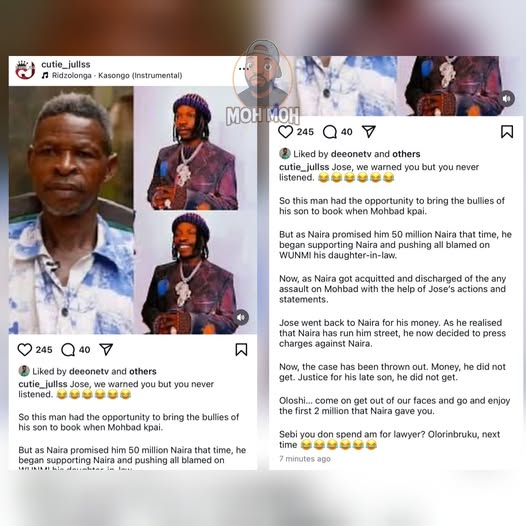Open comments bubble on the right post
The width and height of the screenshot is (526, 526).
point(329,132)
